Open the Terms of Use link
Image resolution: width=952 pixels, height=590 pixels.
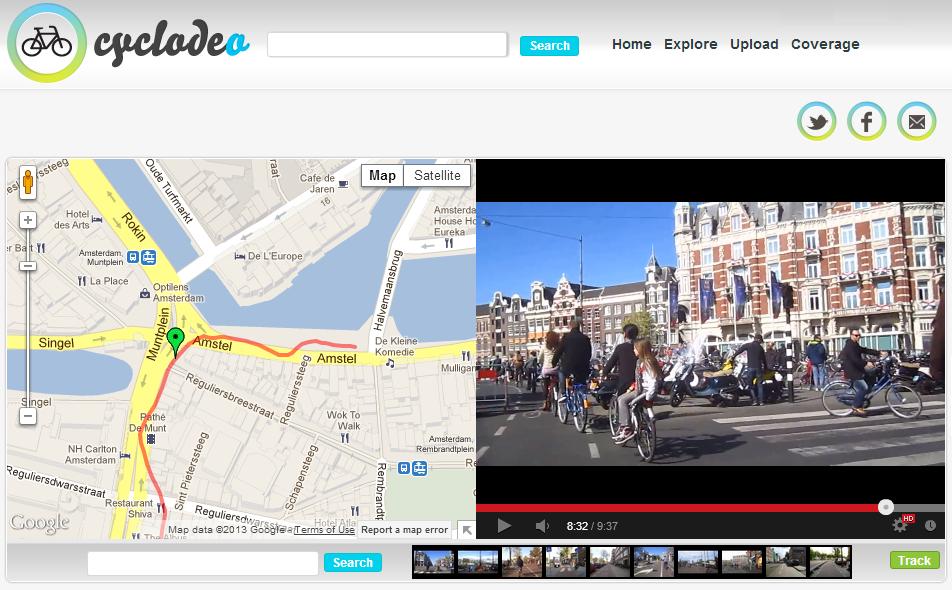click(x=324, y=530)
